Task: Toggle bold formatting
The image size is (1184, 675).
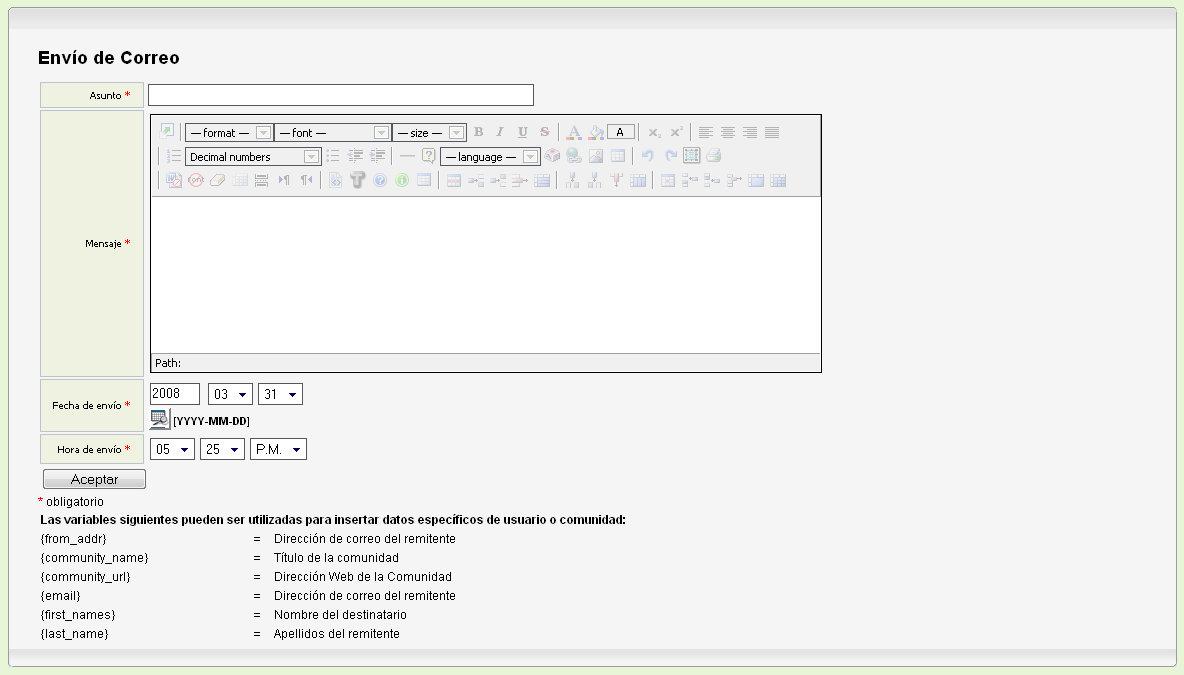Action: (479, 132)
